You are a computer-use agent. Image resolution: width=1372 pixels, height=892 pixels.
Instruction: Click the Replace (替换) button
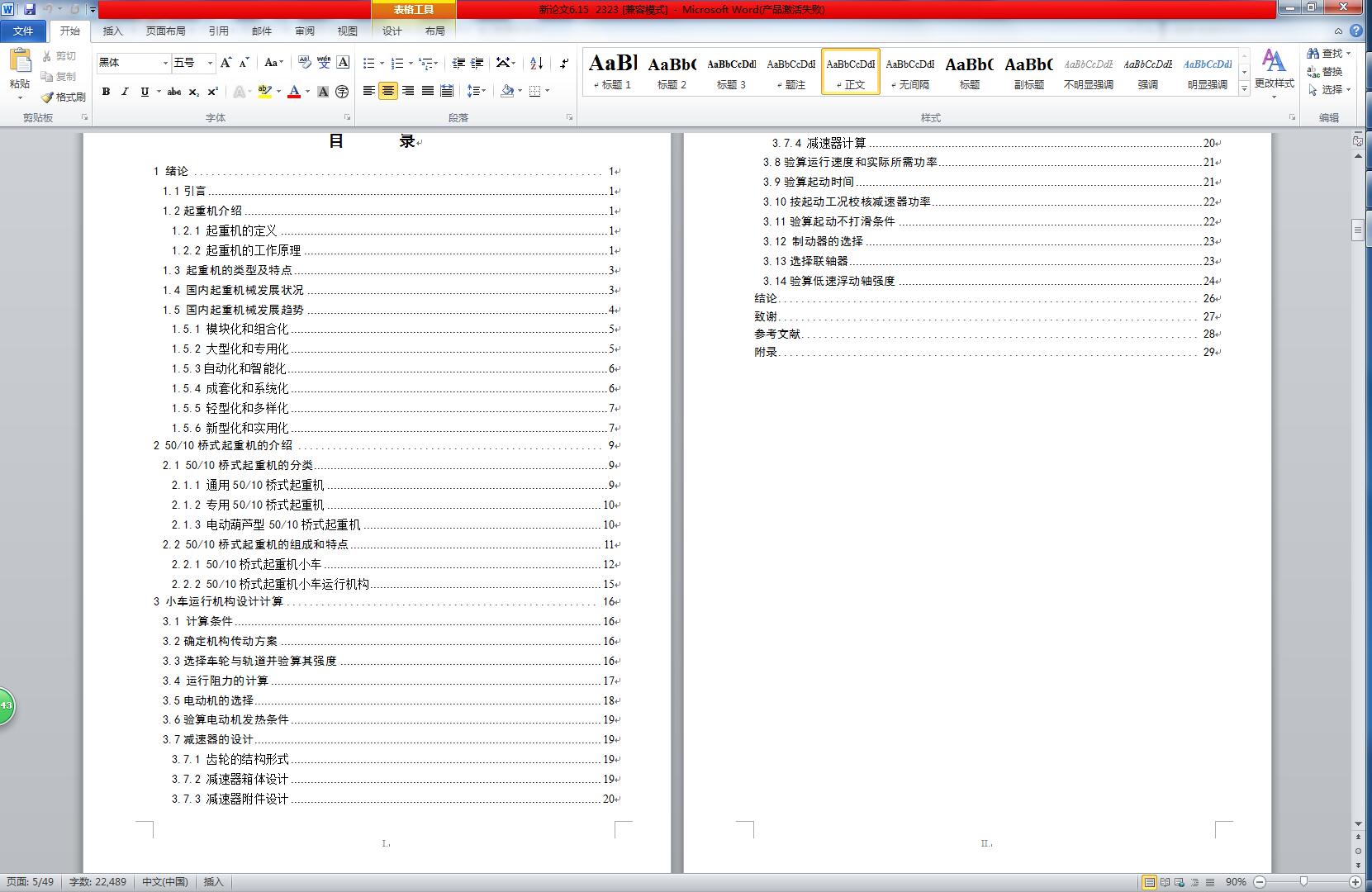coord(1325,71)
